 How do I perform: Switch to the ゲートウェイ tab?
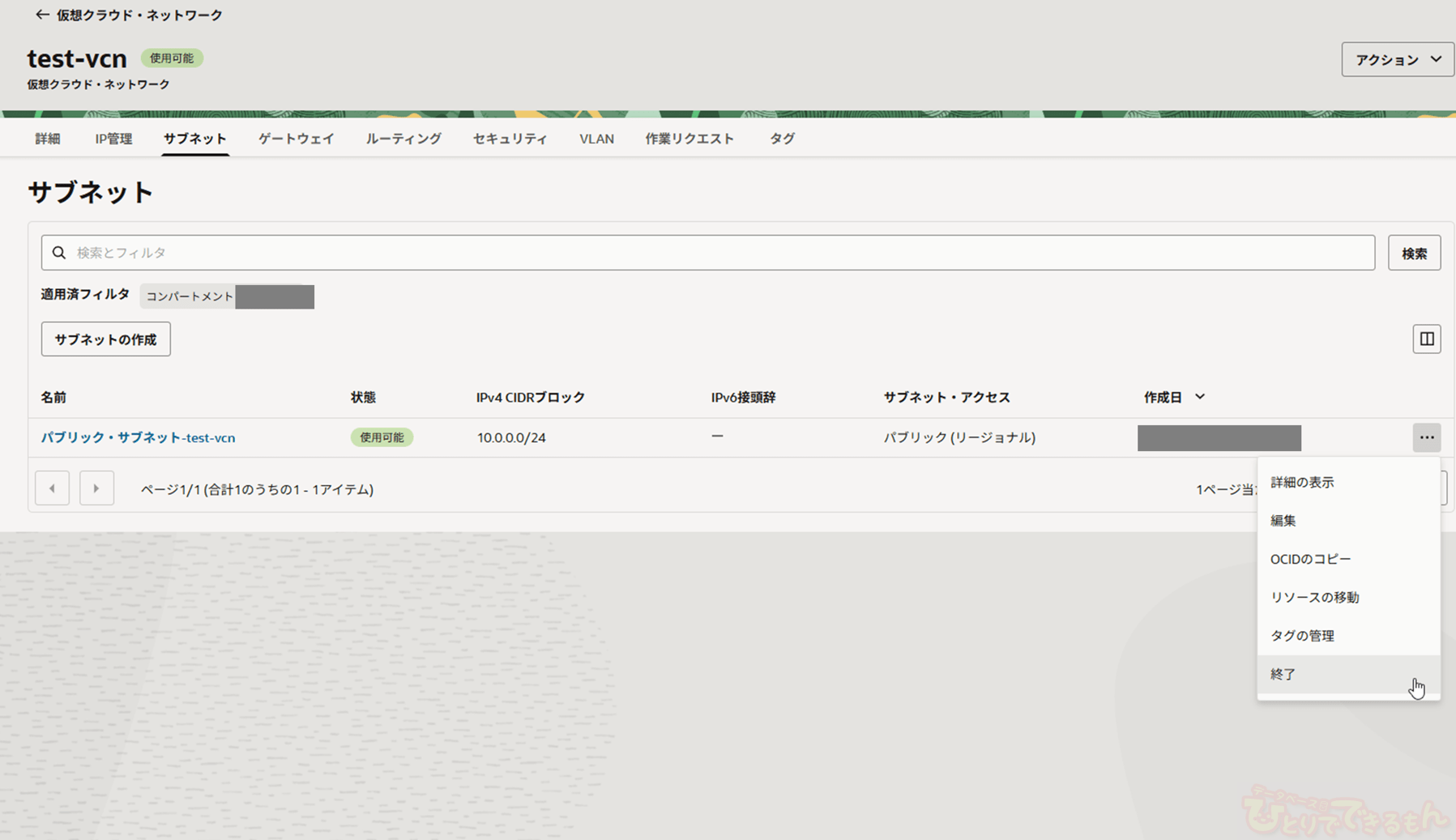[x=296, y=139]
